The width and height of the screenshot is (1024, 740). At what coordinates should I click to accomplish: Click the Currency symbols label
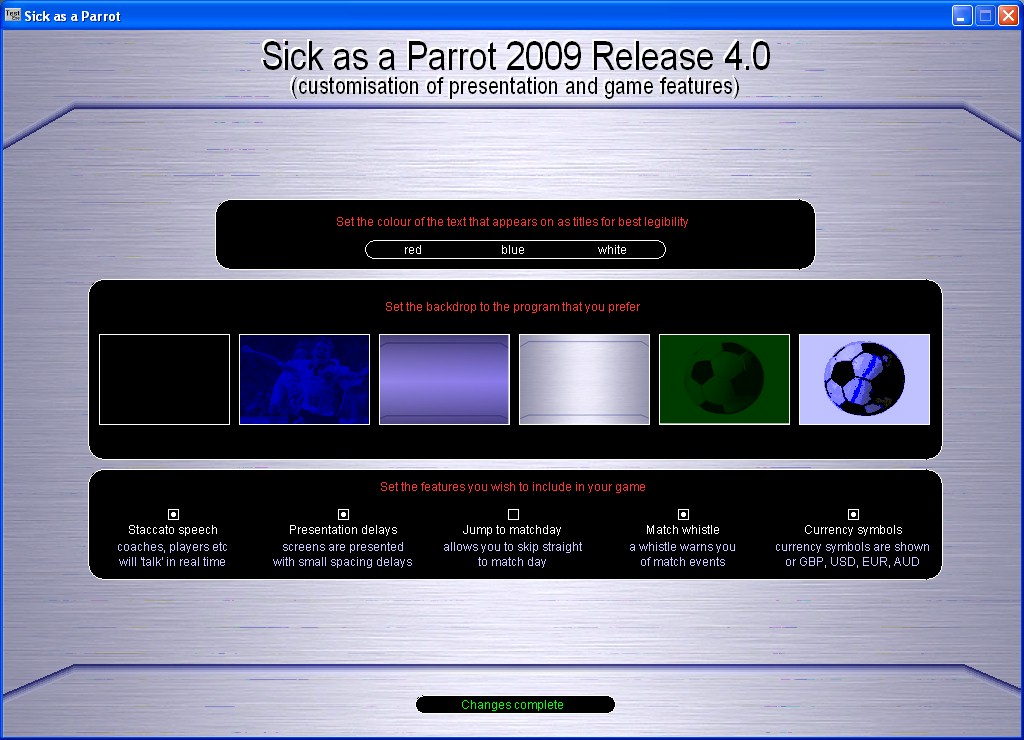point(853,530)
